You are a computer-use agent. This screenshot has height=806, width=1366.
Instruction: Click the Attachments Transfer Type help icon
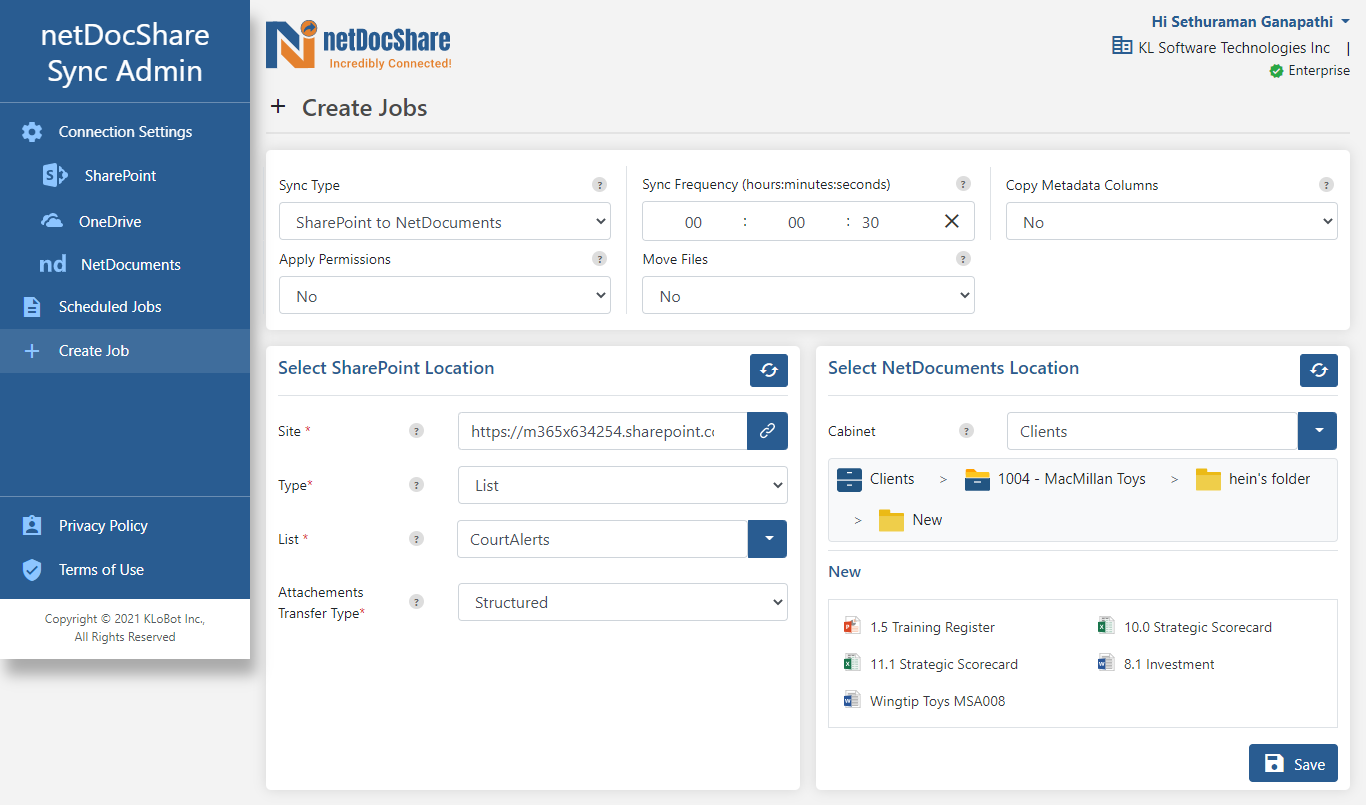tap(416, 602)
